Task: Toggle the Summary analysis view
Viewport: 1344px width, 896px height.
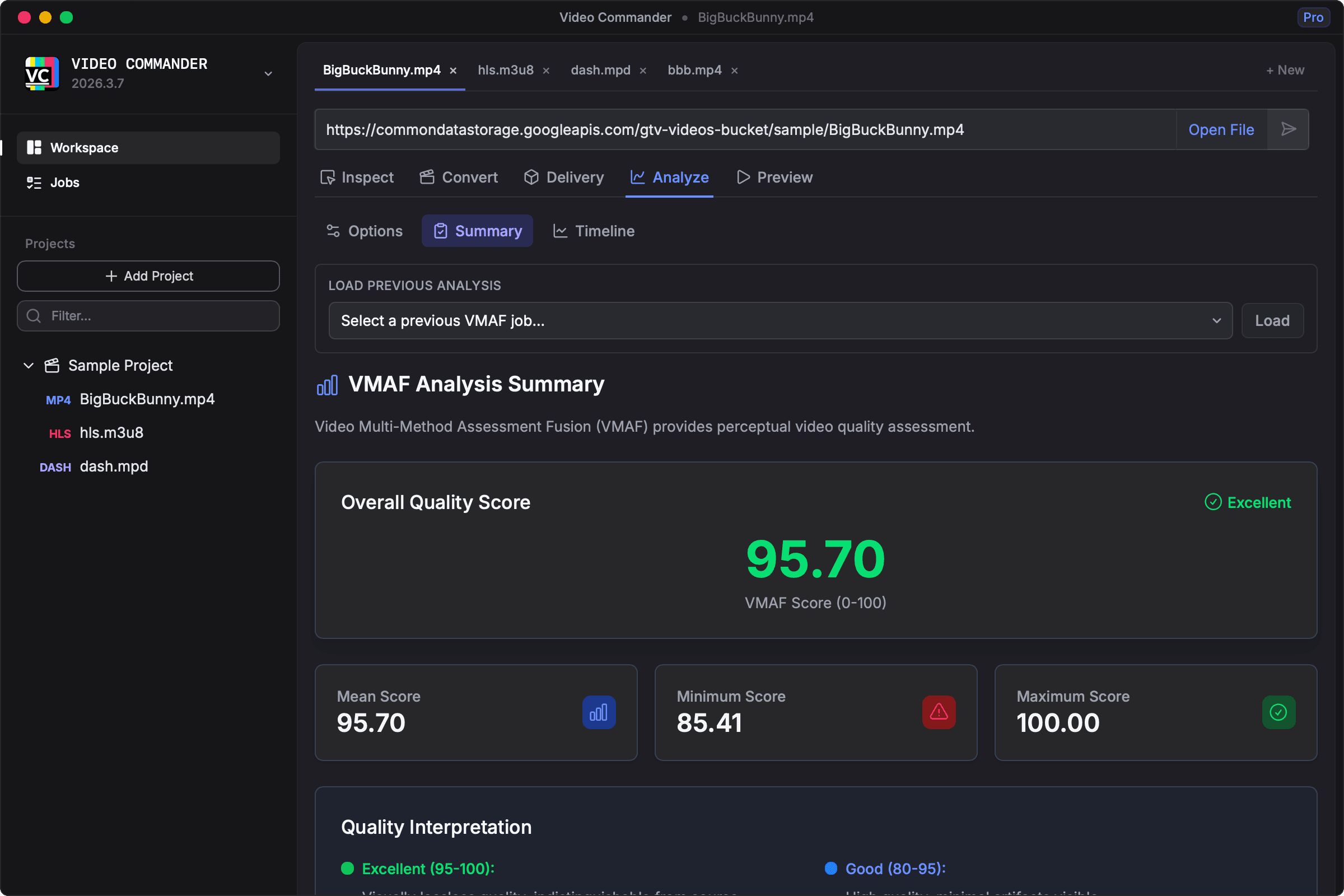Action: tap(477, 231)
